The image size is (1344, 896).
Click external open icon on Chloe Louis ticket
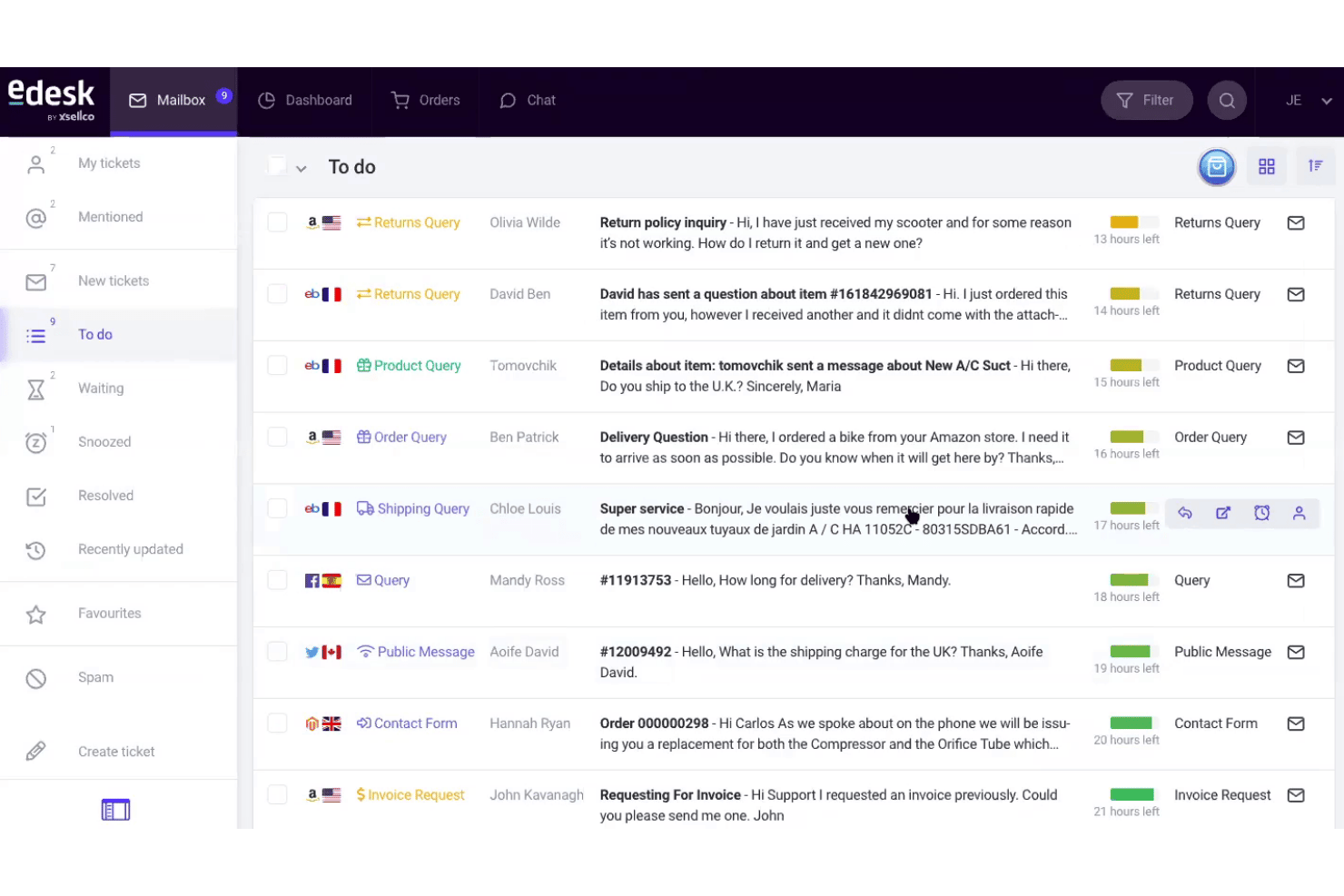(1223, 514)
